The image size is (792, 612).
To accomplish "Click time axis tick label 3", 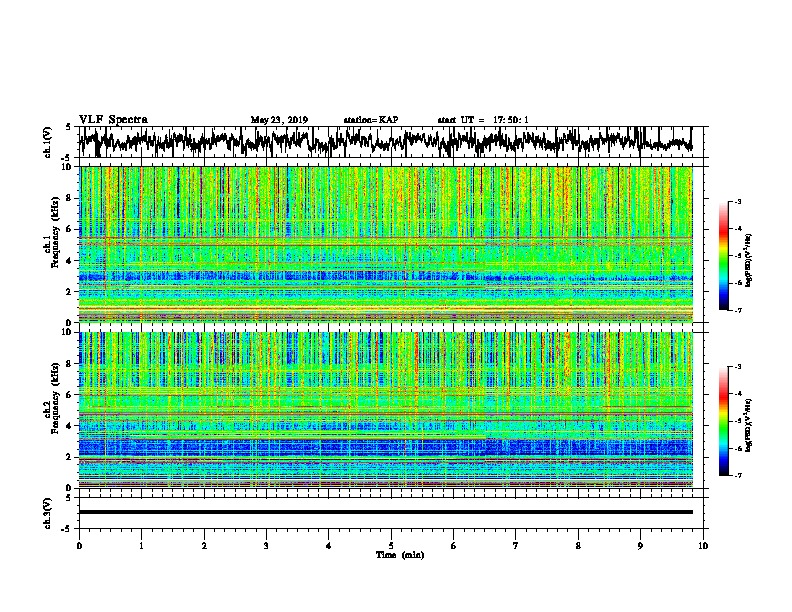I will [266, 546].
